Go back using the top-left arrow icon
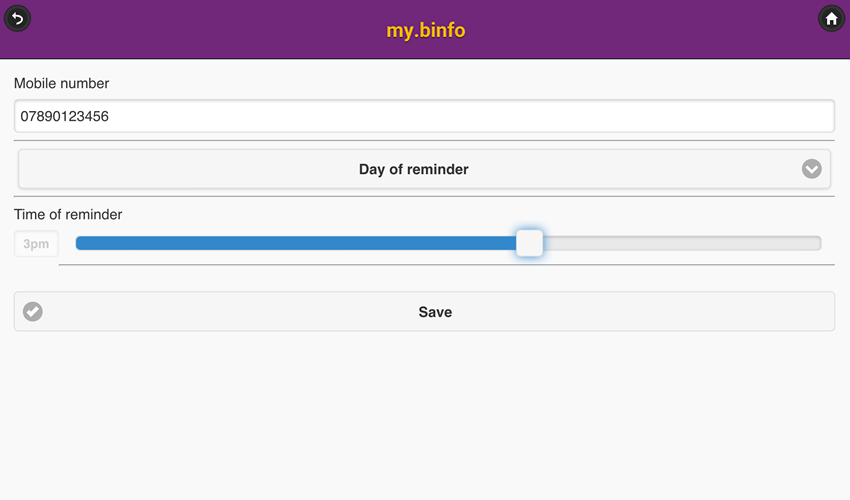 [17, 18]
